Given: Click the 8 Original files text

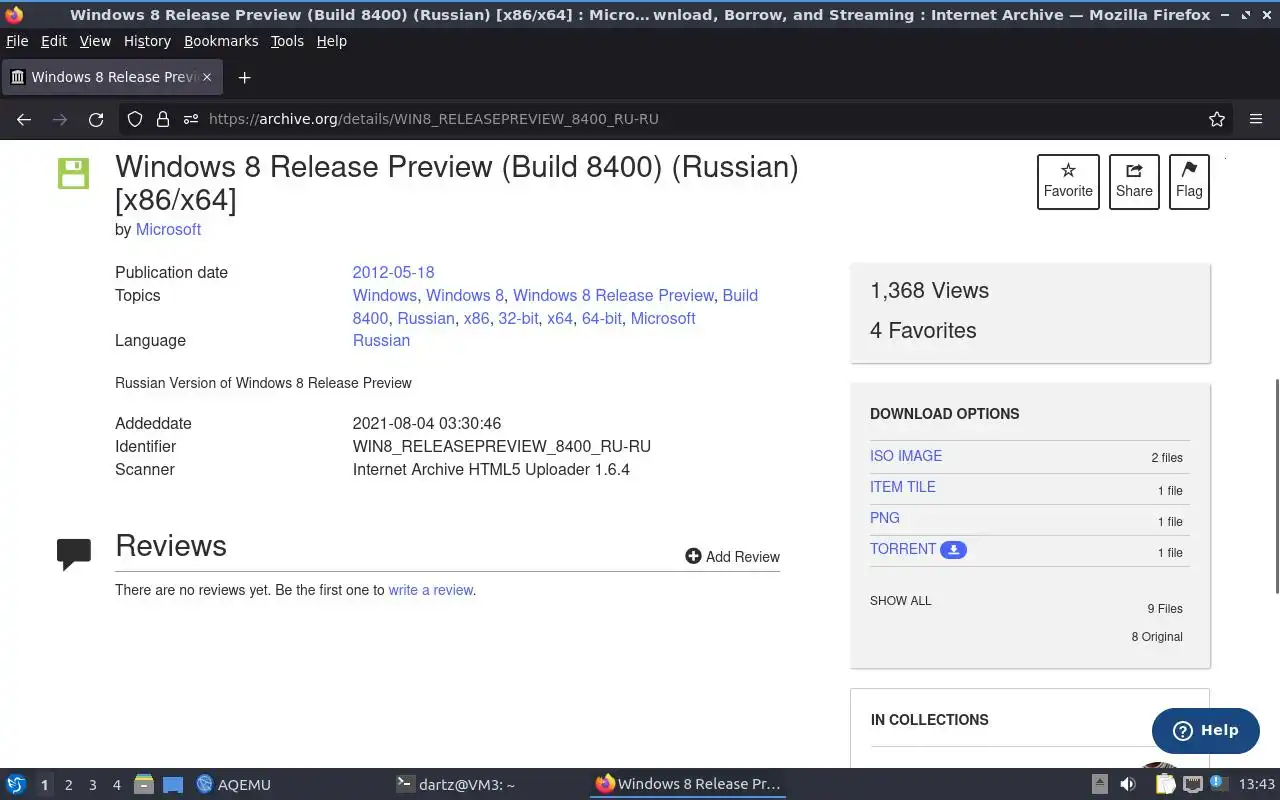Looking at the screenshot, I should 1157,637.
